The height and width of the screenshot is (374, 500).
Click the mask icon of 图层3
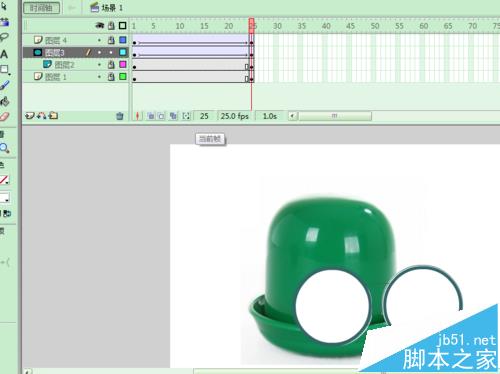[38, 52]
